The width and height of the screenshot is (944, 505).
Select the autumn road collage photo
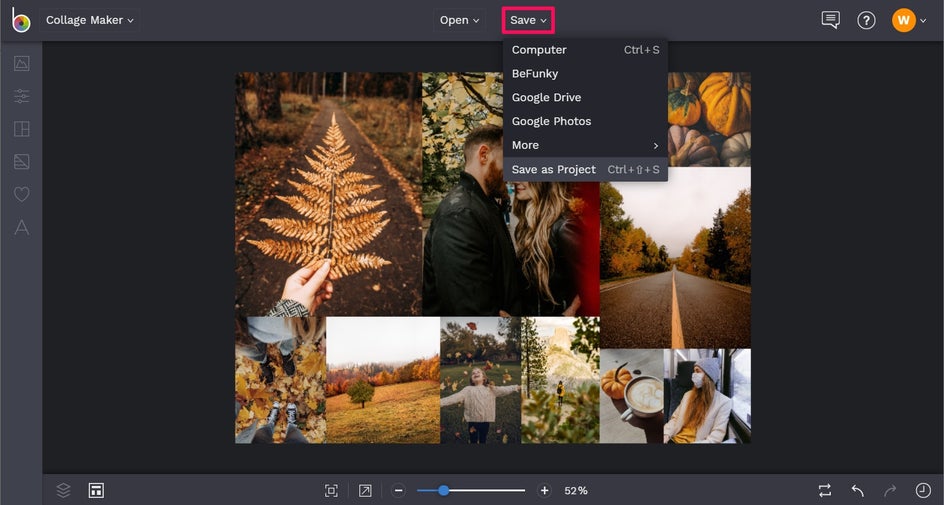(675, 258)
